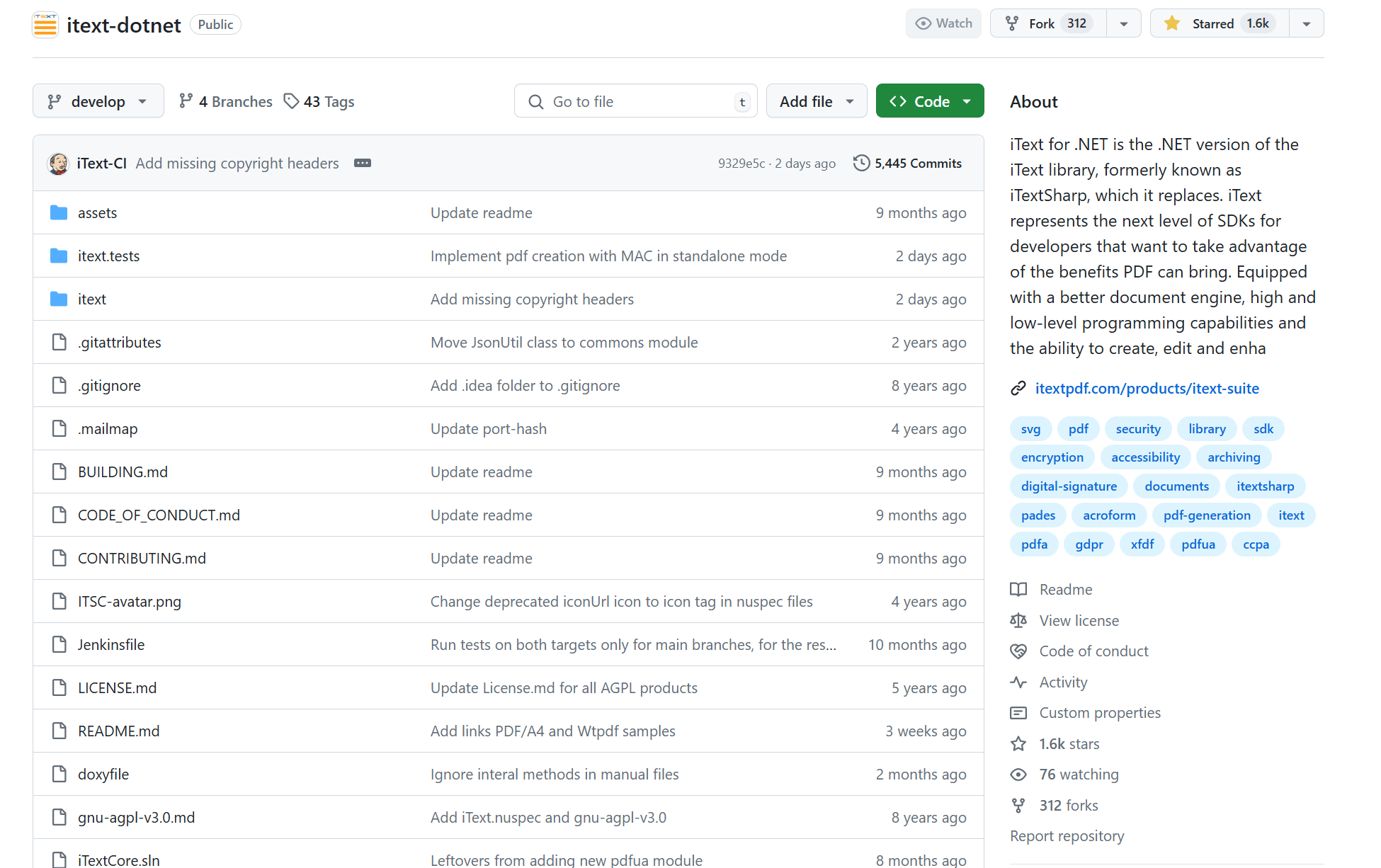The image size is (1381, 868).
Task: Click the iText repository logo icon
Action: click(x=45, y=25)
